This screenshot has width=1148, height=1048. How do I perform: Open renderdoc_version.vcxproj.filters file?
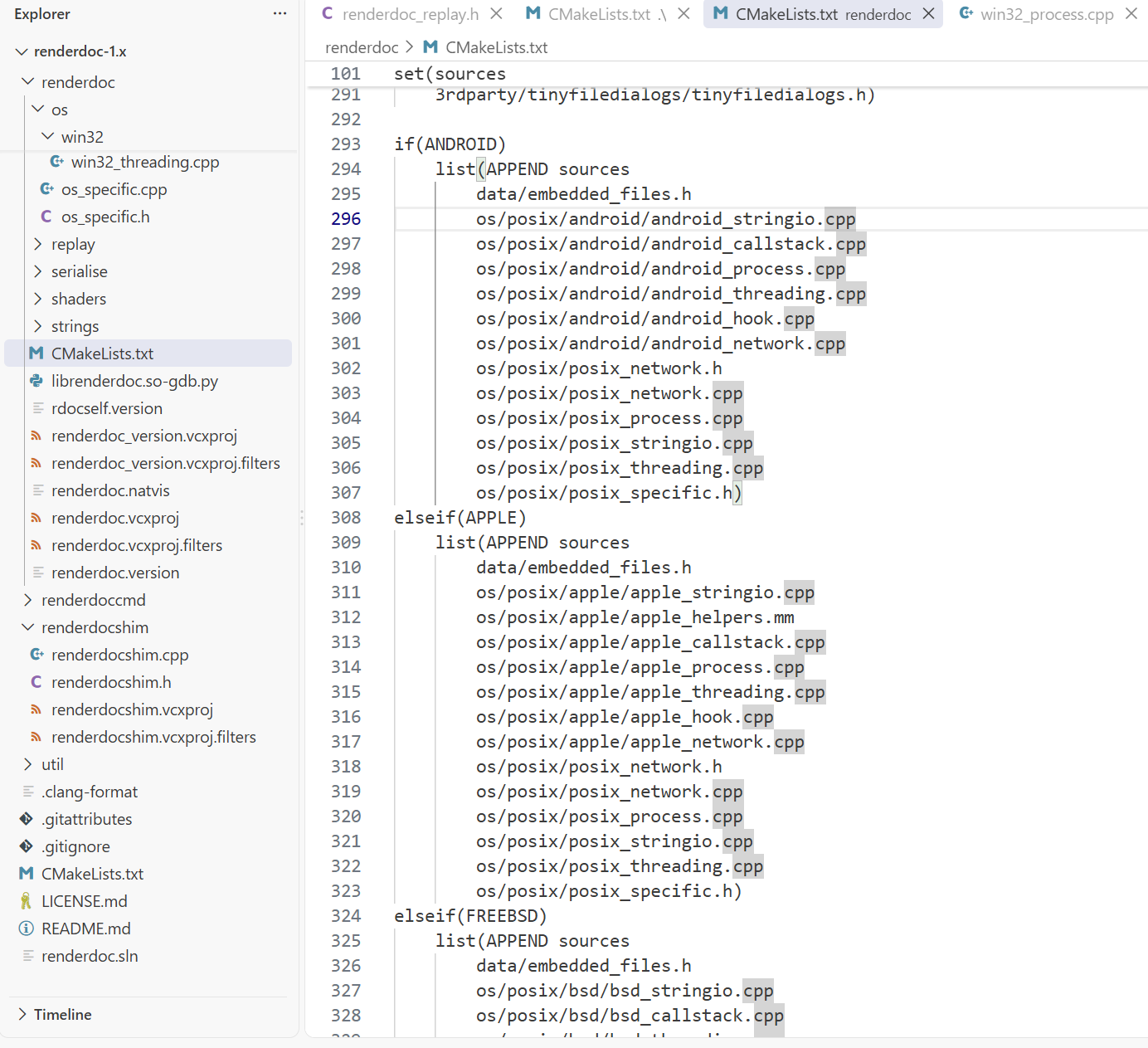tap(166, 463)
